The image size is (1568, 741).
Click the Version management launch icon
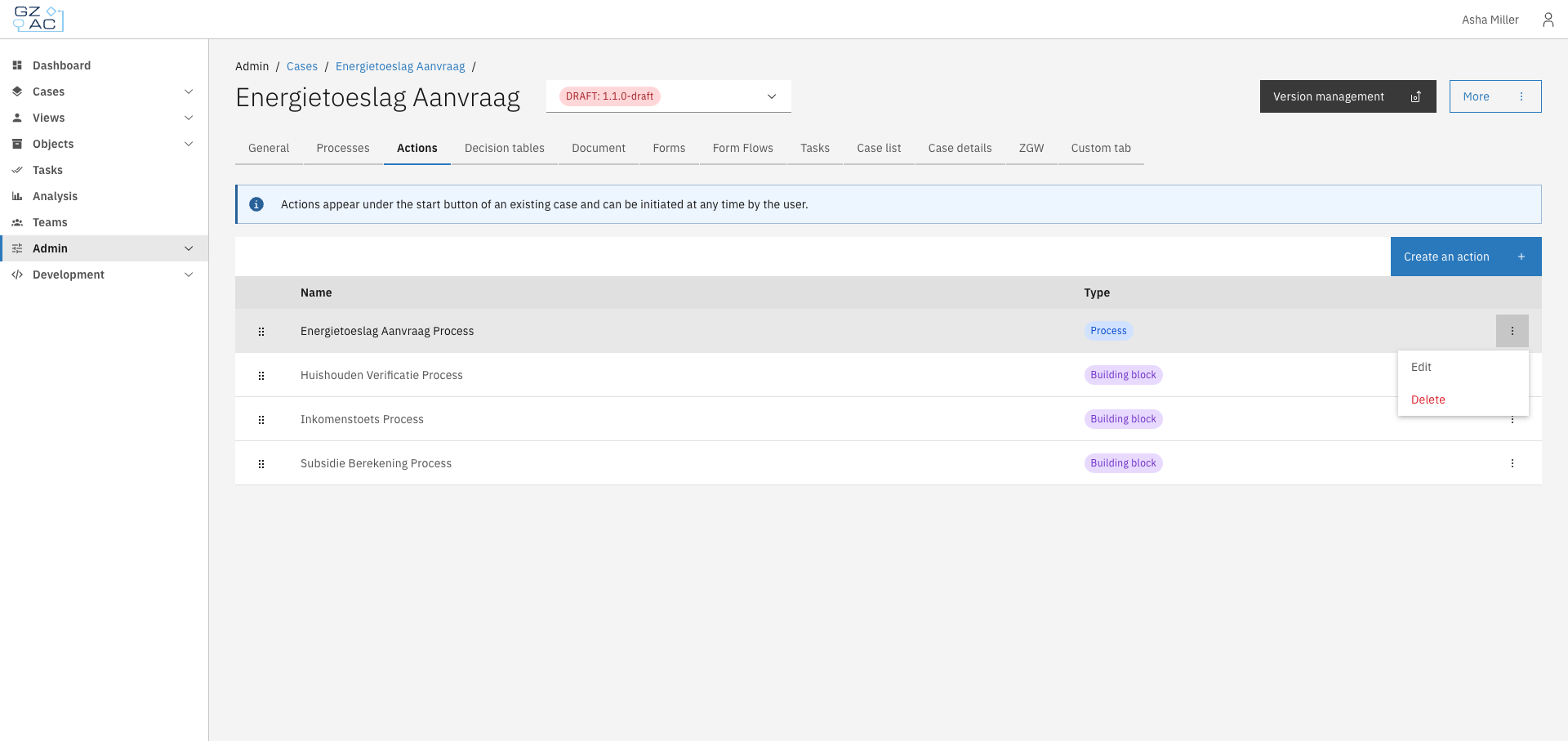click(1416, 96)
